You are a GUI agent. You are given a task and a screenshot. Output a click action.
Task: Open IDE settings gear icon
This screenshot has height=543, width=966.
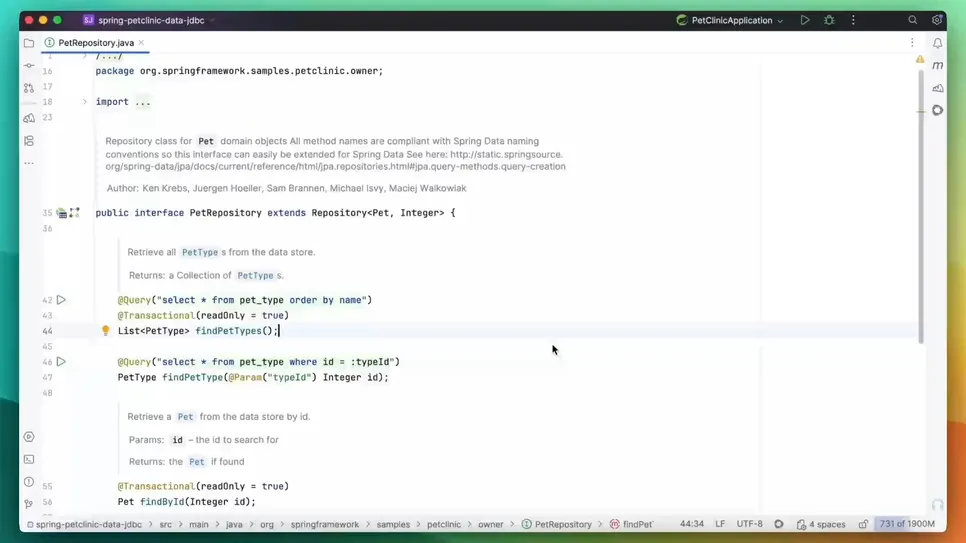(x=937, y=20)
